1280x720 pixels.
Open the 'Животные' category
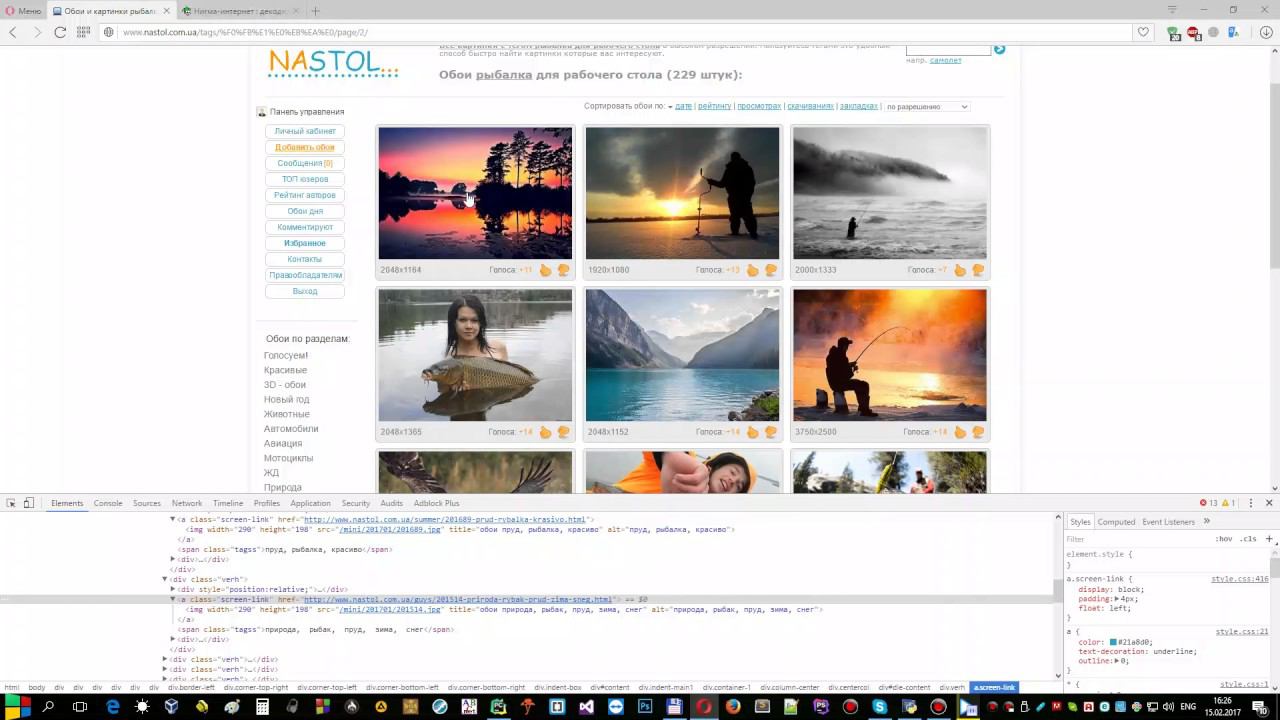(x=286, y=414)
